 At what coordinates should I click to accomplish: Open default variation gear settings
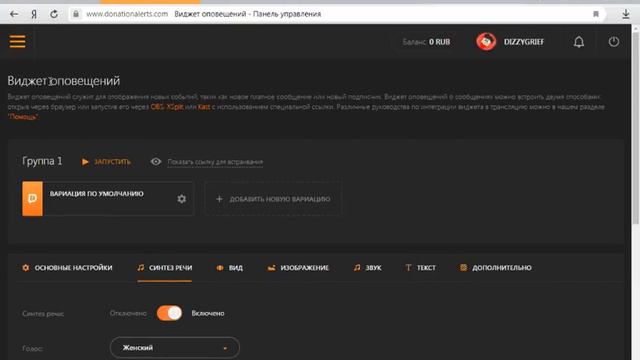[x=182, y=199]
